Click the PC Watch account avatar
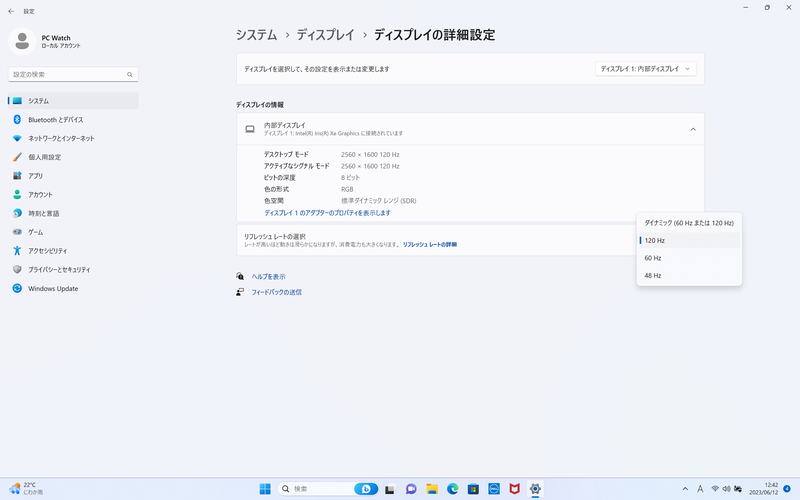 (22, 41)
